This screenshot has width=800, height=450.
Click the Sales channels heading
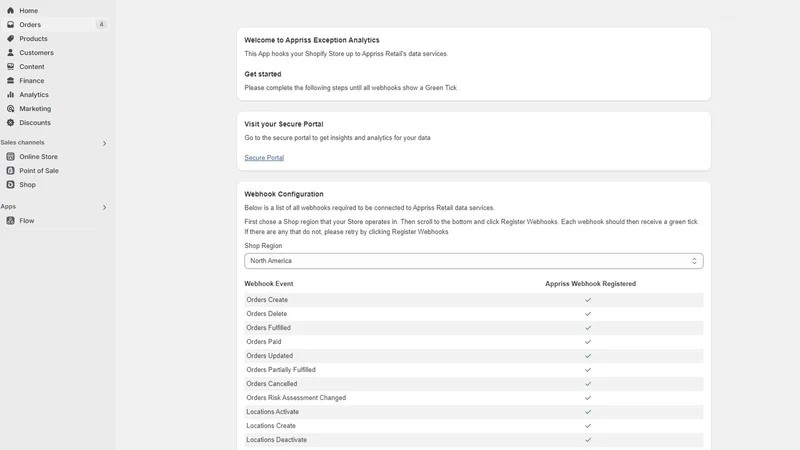[x=22, y=142]
